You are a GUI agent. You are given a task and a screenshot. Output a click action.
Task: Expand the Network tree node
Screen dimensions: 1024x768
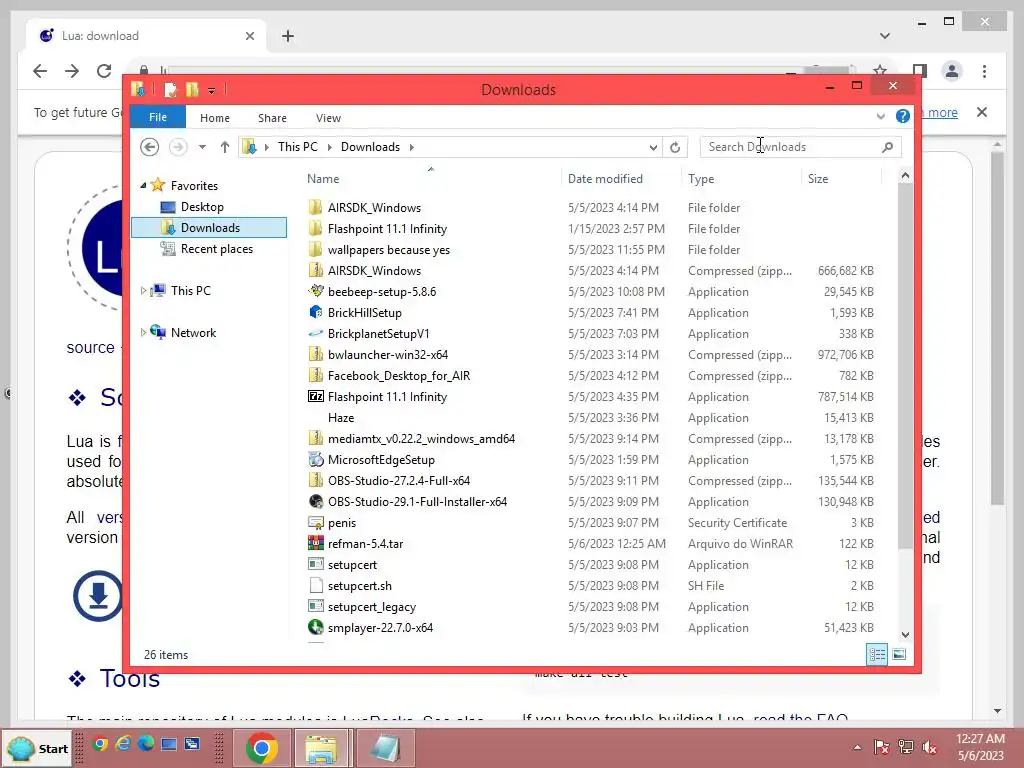pyautogui.click(x=143, y=332)
